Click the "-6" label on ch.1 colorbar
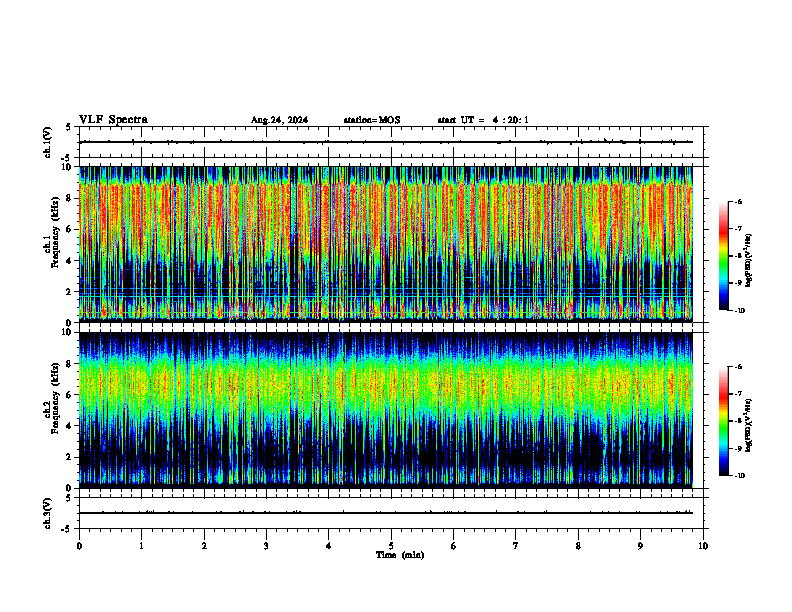This screenshot has height=612, width=792. click(x=738, y=202)
